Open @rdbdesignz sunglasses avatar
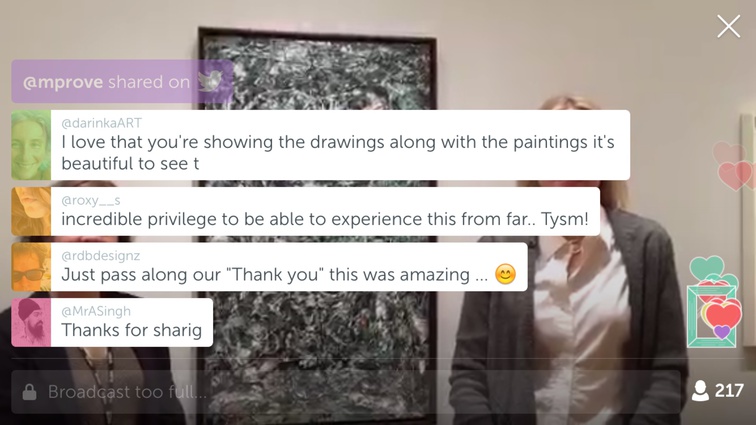This screenshot has width=756, height=425. [x=31, y=267]
